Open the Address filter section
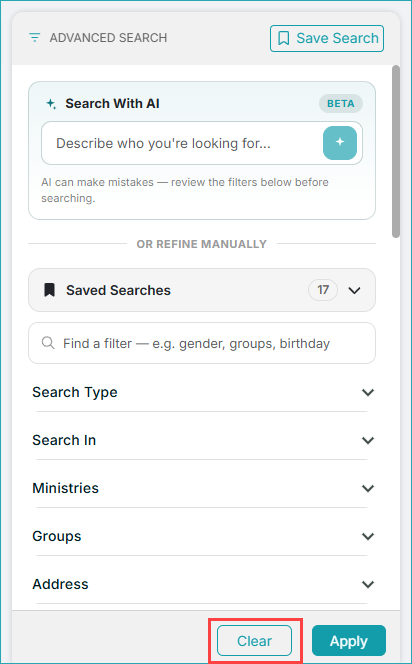The image size is (412, 664). click(202, 584)
